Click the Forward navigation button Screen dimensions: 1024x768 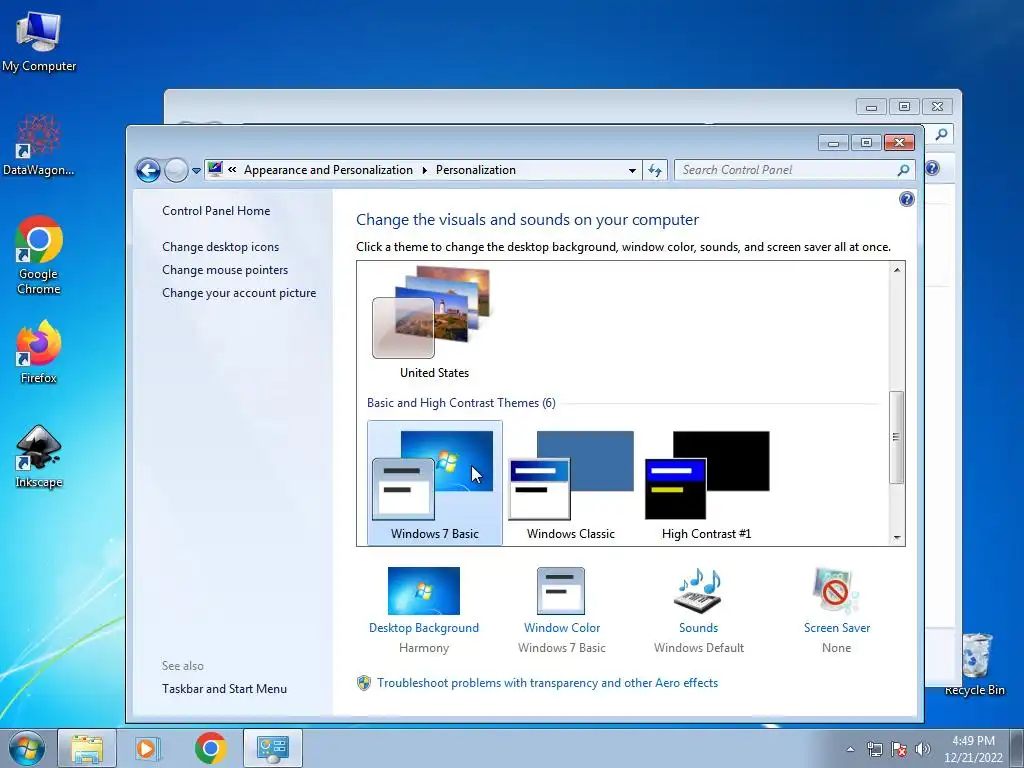pyautogui.click(x=176, y=170)
